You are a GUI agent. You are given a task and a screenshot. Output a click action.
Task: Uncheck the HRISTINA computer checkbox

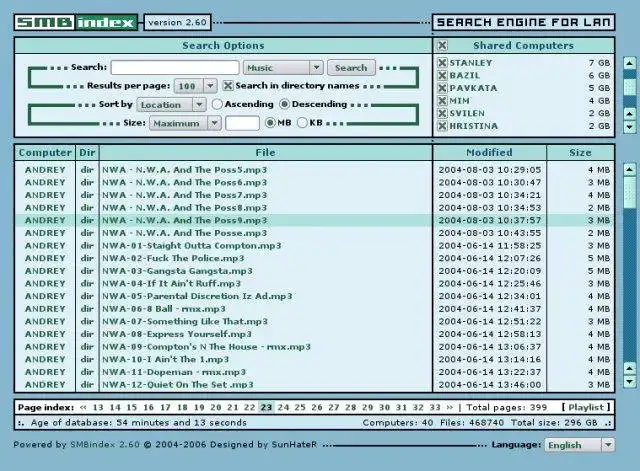click(442, 126)
